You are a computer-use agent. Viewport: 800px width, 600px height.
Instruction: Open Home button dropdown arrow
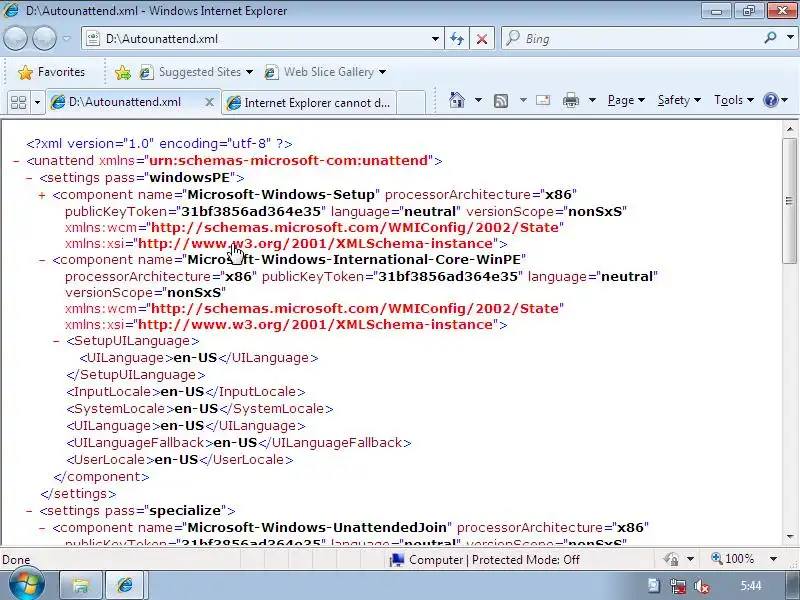coord(478,100)
